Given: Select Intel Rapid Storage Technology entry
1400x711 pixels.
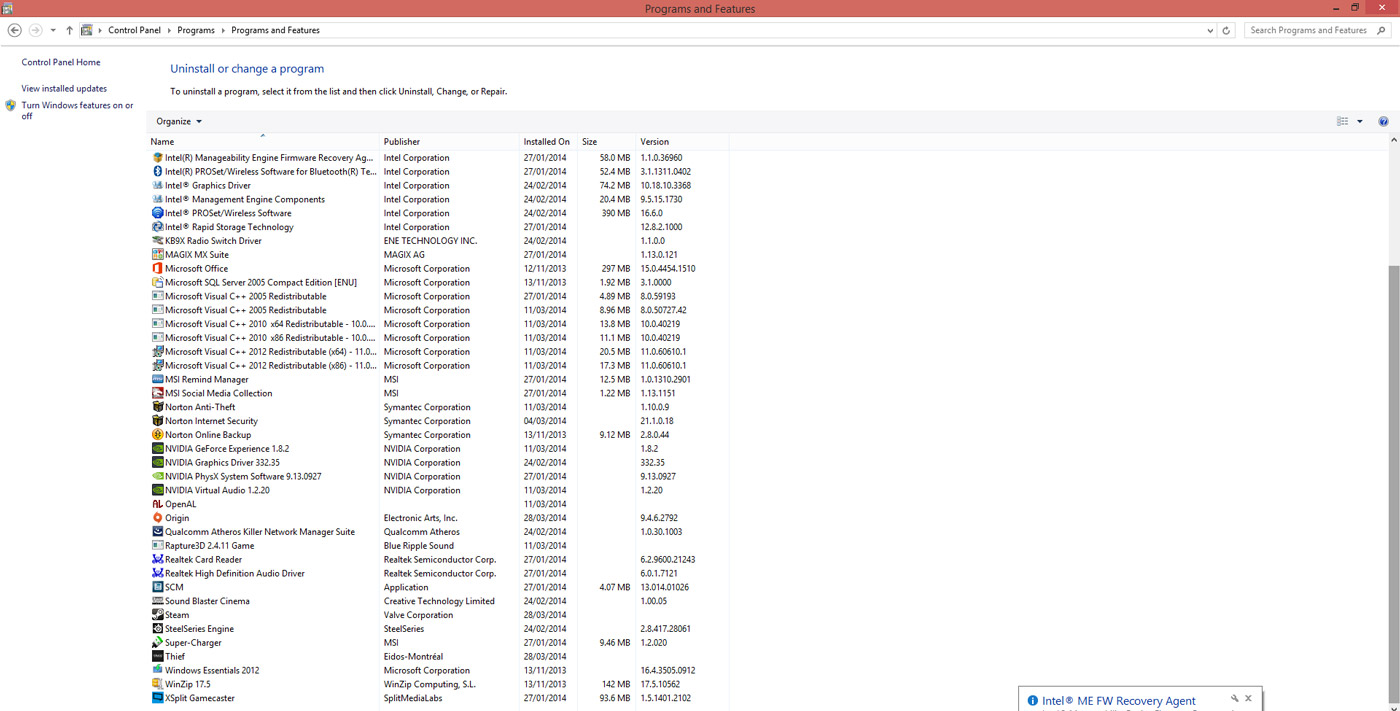Looking at the screenshot, I should [439, 227].
